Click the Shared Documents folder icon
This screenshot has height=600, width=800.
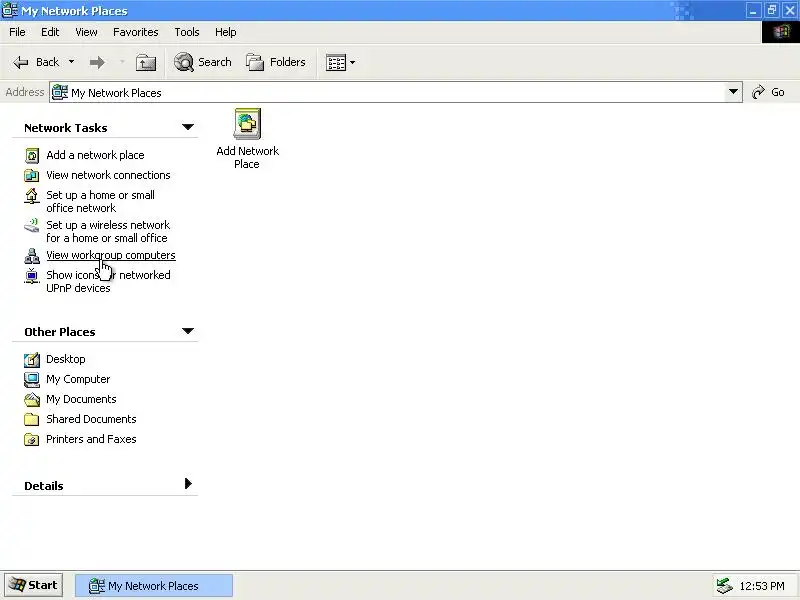coord(32,419)
